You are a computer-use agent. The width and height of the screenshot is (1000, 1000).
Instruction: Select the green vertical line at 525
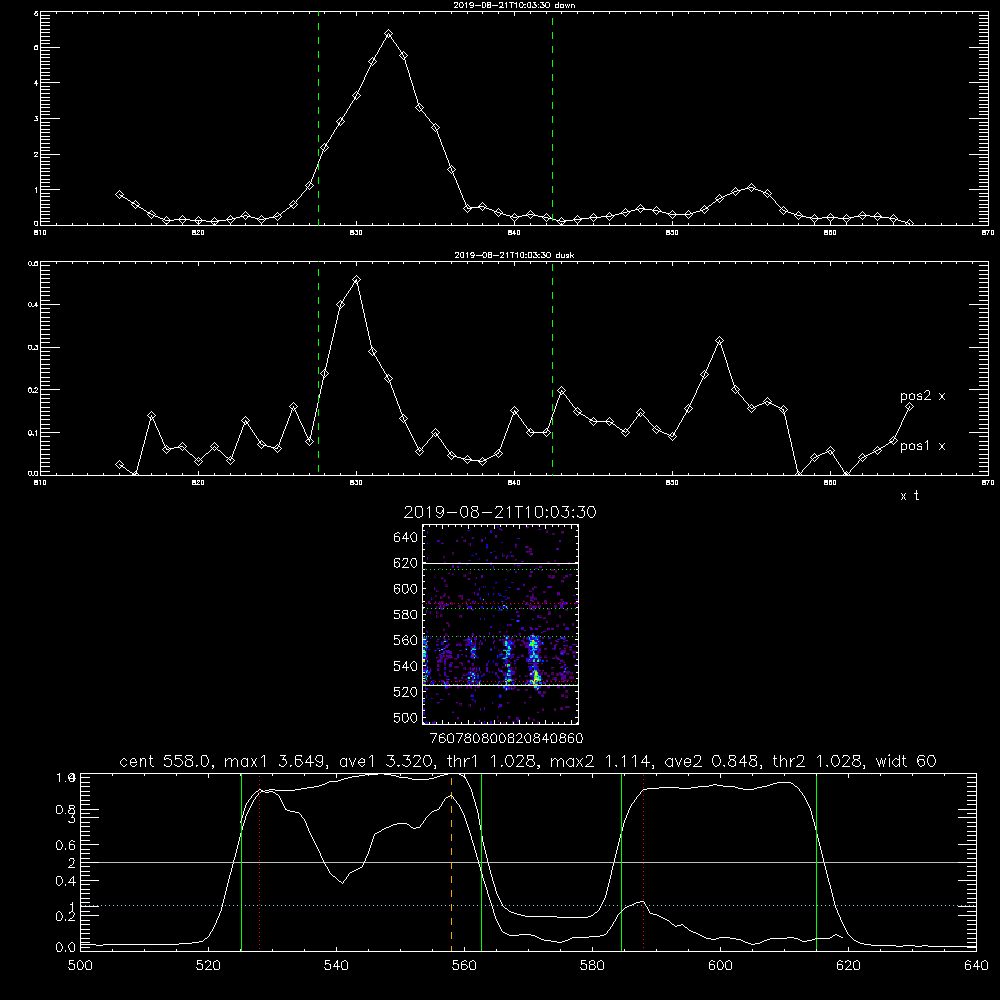click(x=242, y=862)
